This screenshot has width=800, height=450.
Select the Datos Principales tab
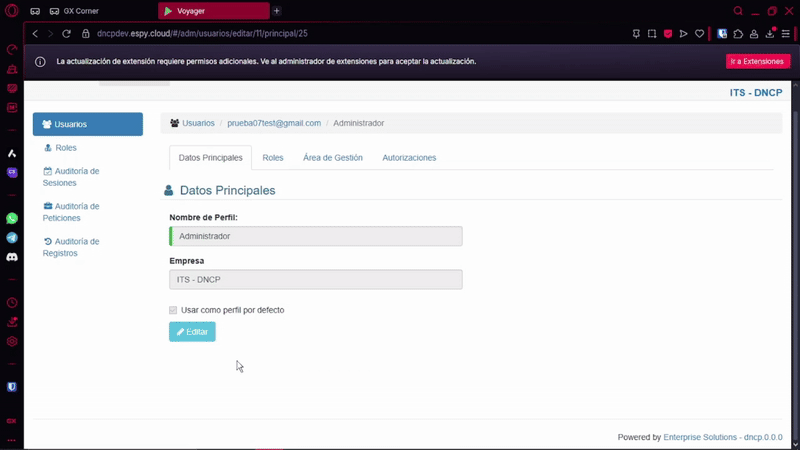pyautogui.click(x=210, y=158)
